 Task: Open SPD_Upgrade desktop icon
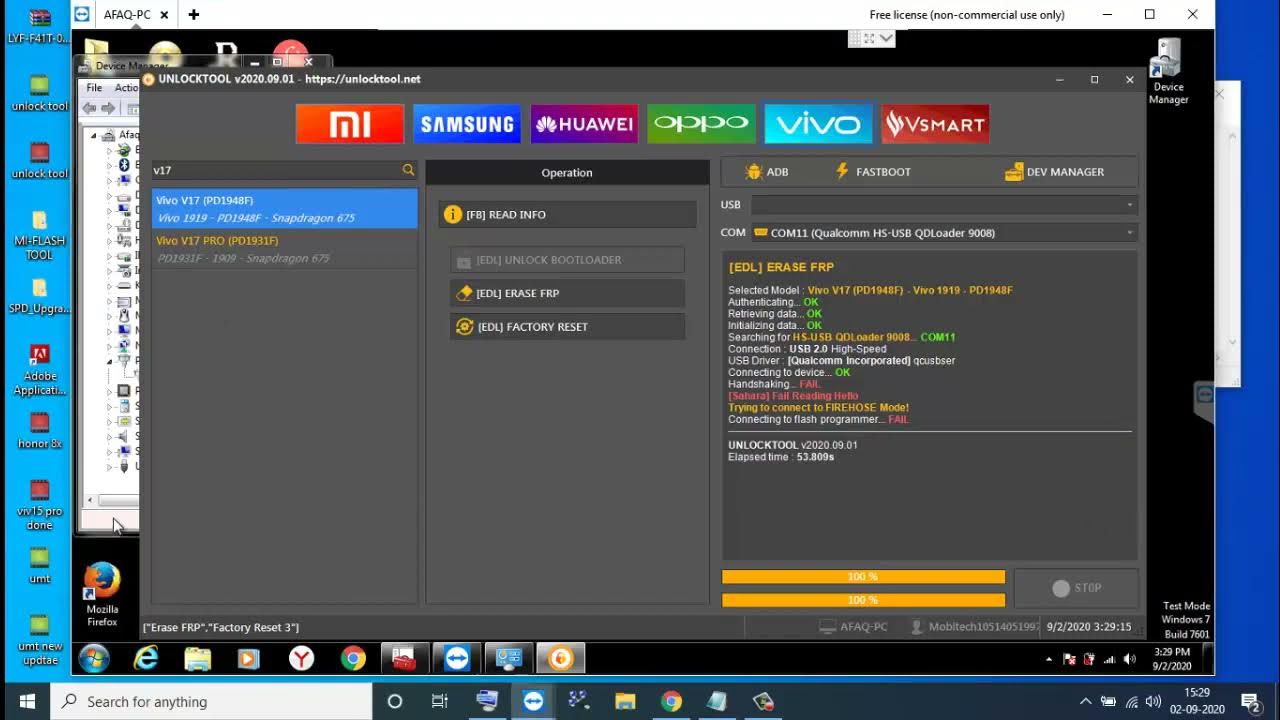click(x=40, y=296)
